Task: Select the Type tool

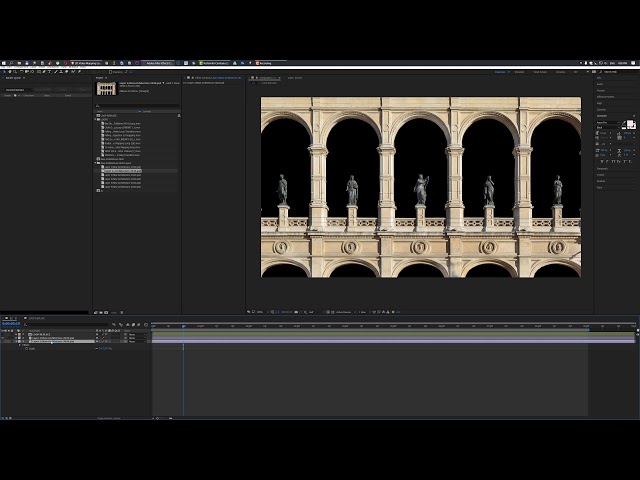Action: coord(49,72)
